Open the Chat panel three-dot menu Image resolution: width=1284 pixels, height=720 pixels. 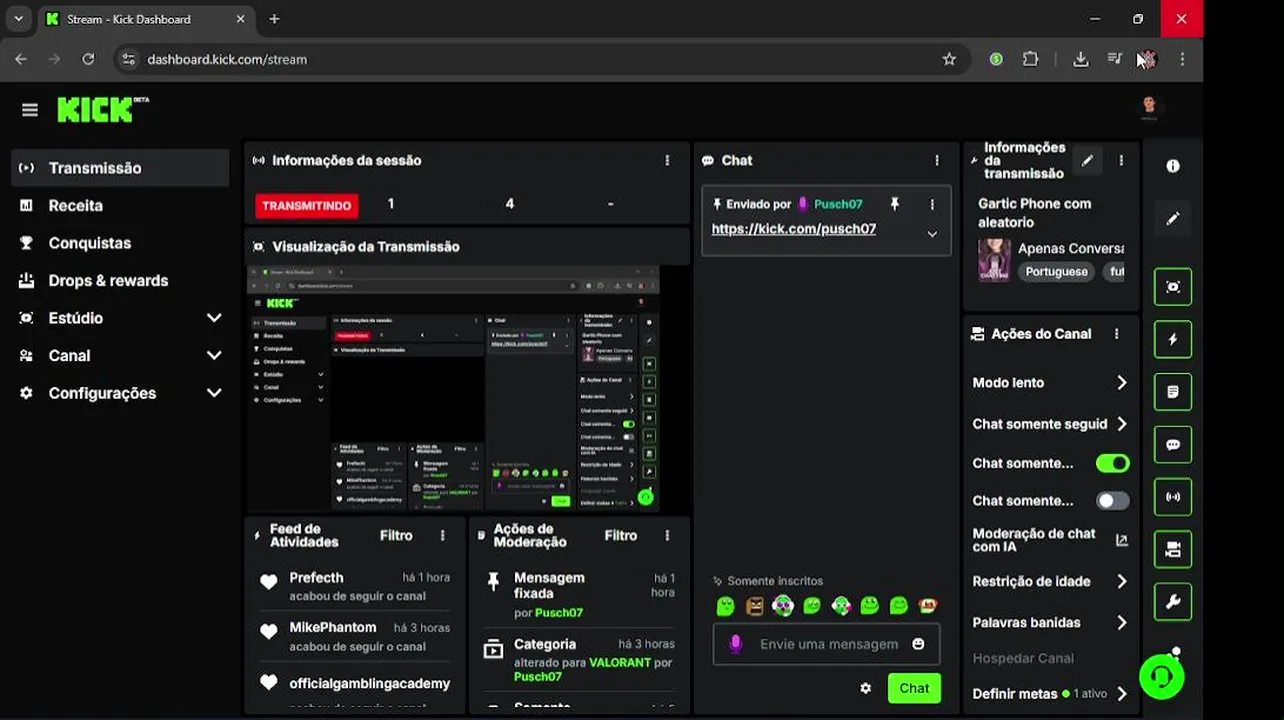tap(936, 160)
